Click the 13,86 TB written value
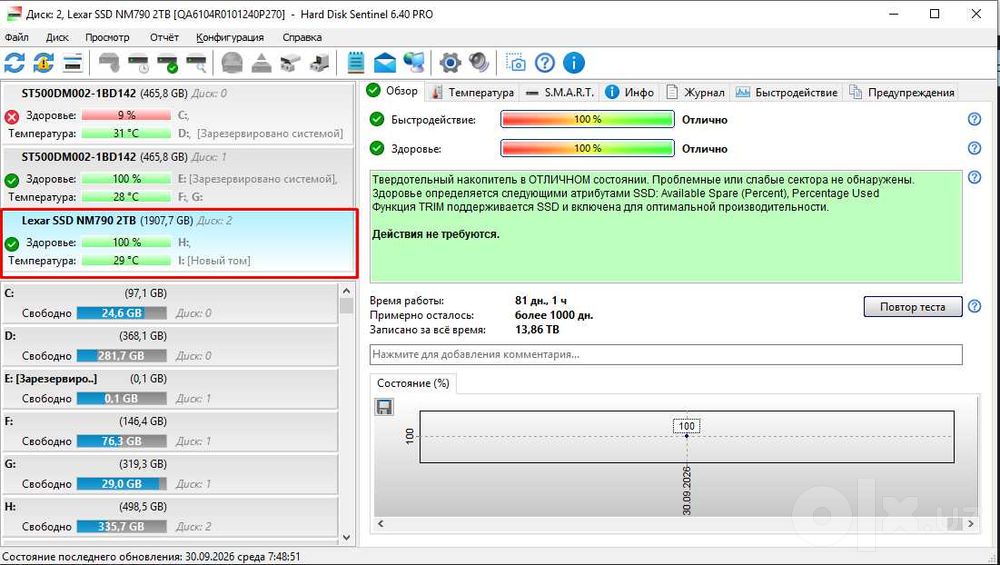This screenshot has height=565, width=1000. (x=537, y=330)
